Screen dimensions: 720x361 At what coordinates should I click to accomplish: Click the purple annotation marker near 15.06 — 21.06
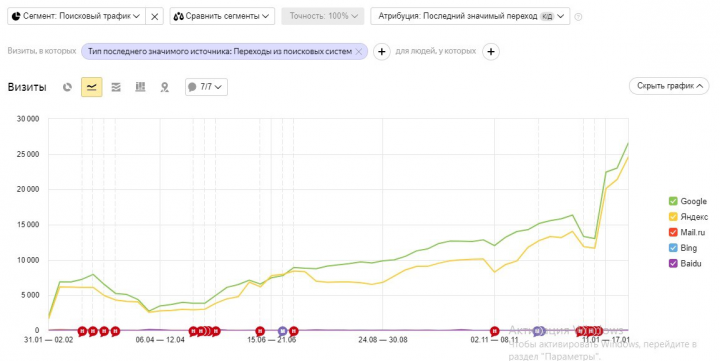[283, 331]
